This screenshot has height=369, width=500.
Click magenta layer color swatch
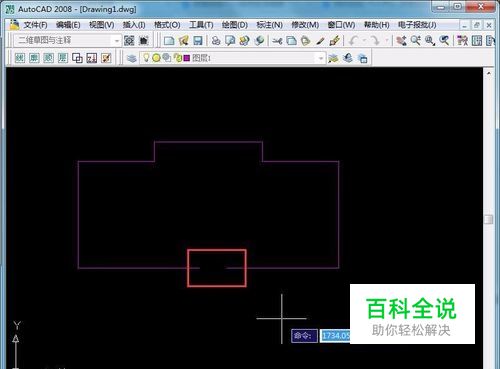pyautogui.click(x=187, y=58)
